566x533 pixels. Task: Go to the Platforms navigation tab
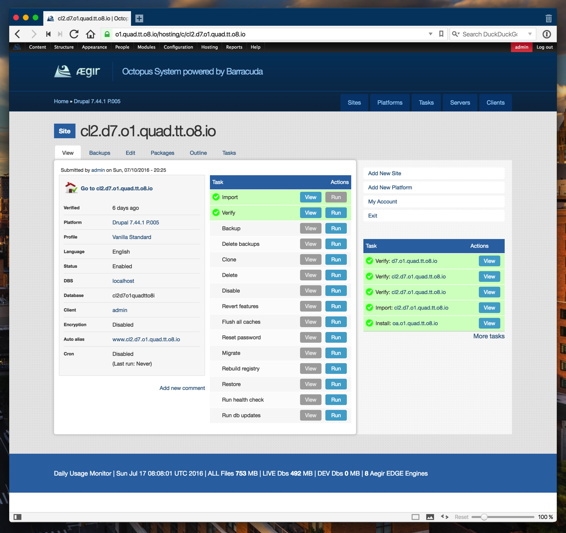pos(390,102)
